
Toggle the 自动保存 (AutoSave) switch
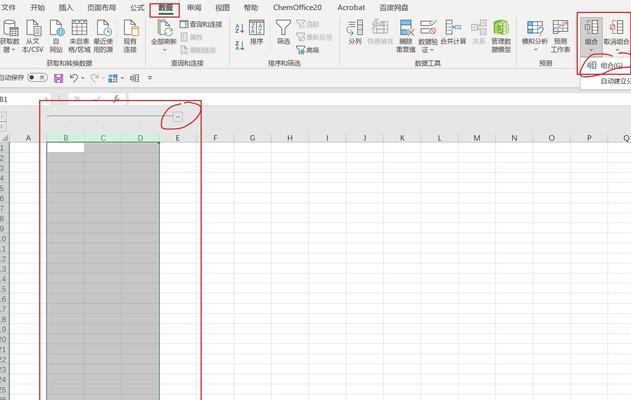[37, 77]
